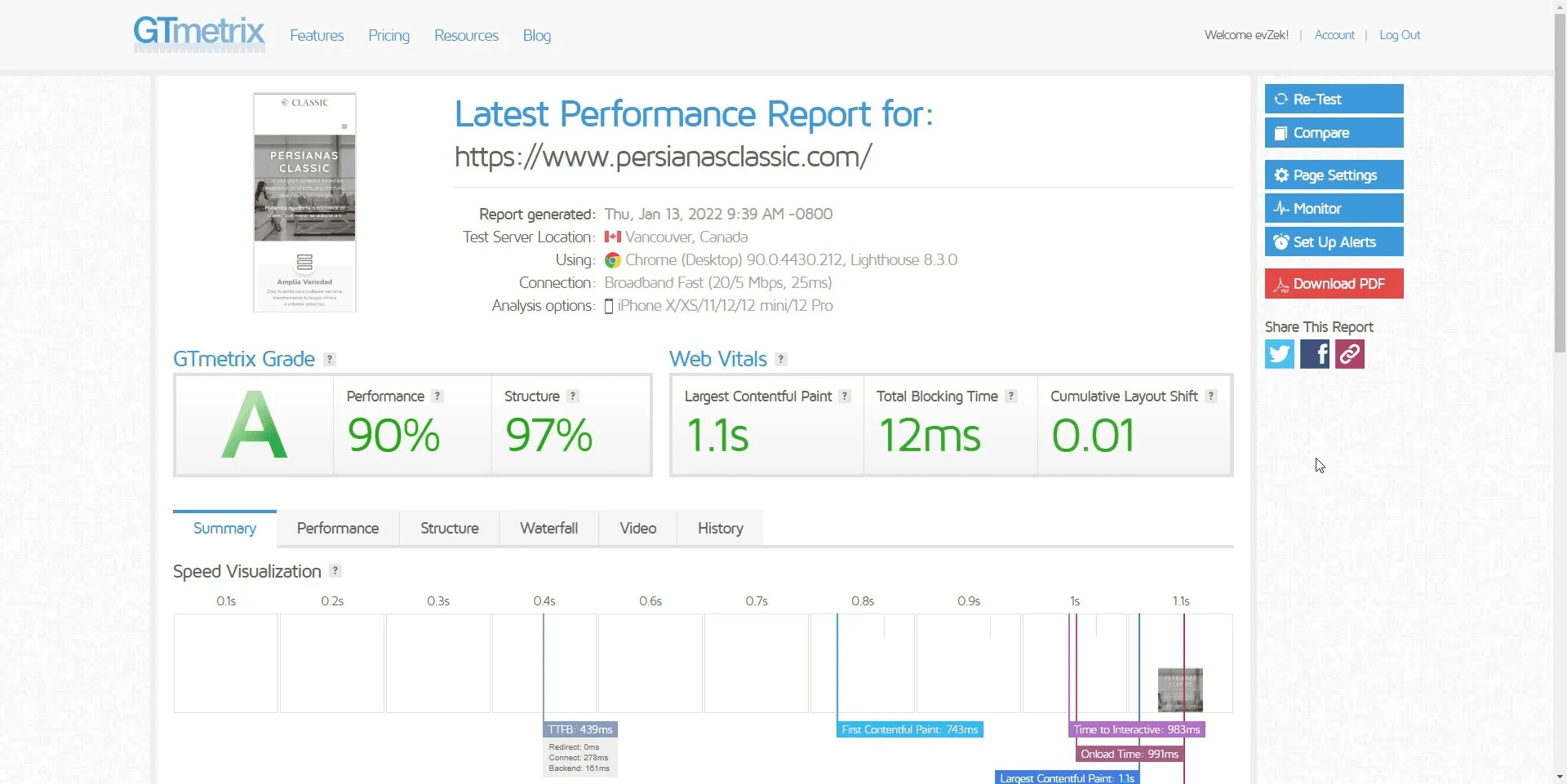The image size is (1567, 784).
Task: Click the GTmetrix logo
Action: tap(199, 34)
